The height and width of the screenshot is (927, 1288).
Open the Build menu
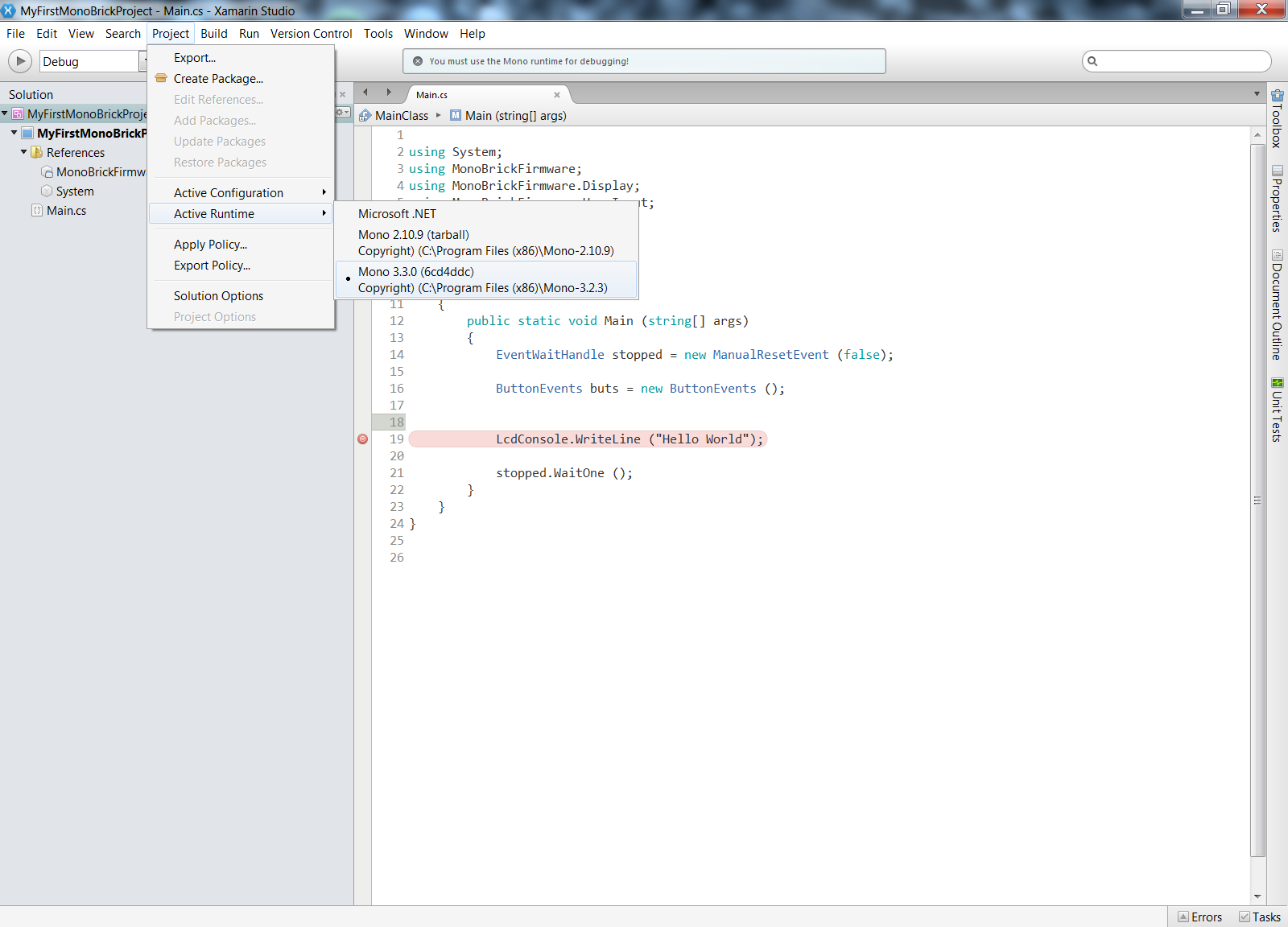(214, 34)
